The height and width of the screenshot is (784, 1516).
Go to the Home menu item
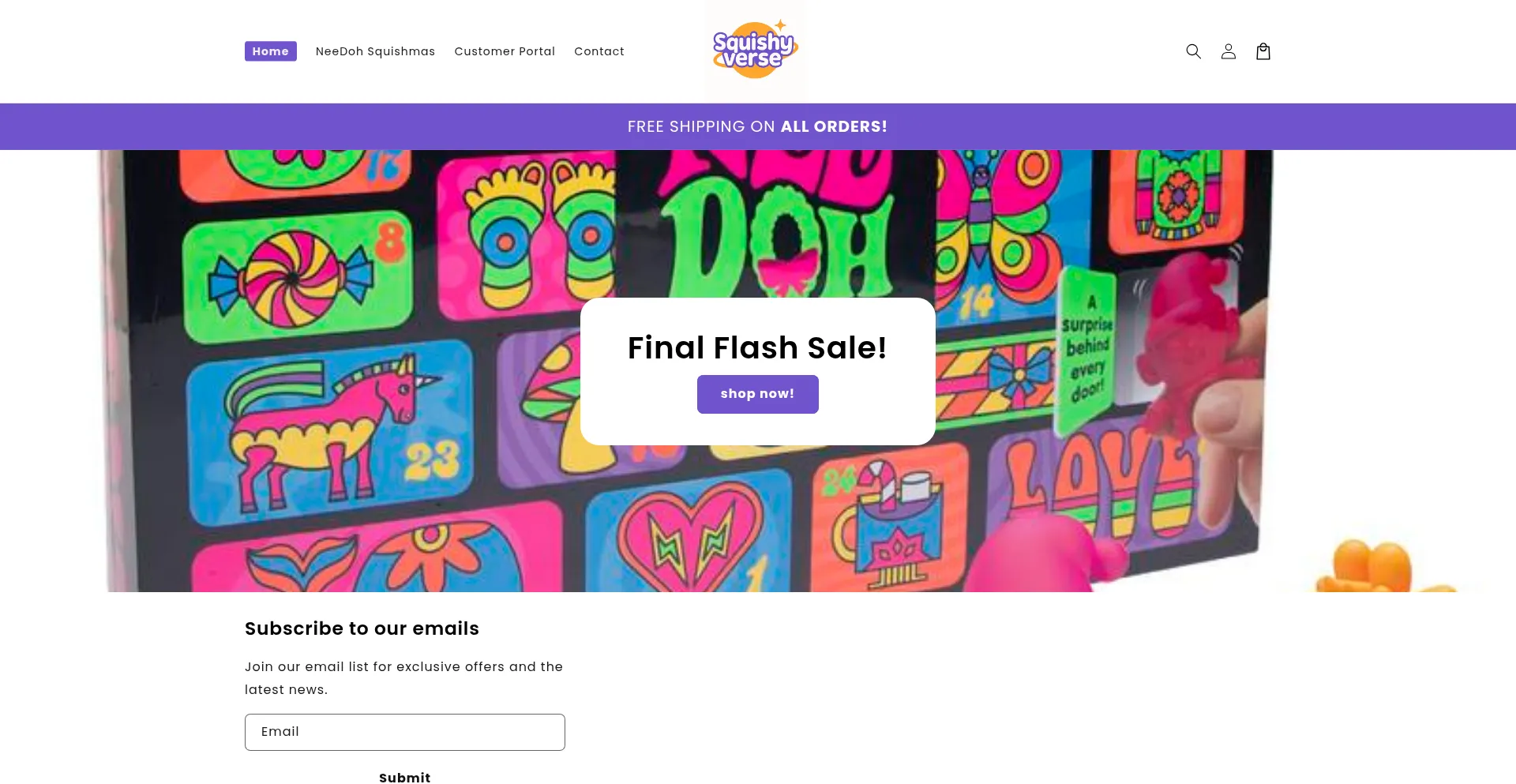271,51
